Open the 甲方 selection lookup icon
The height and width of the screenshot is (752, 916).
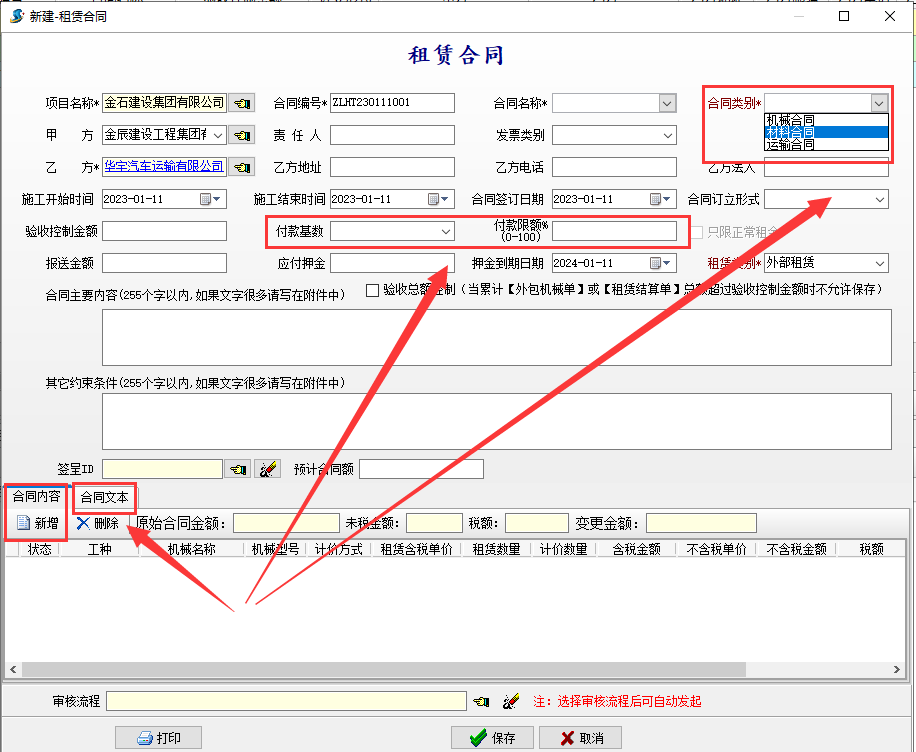(x=242, y=135)
